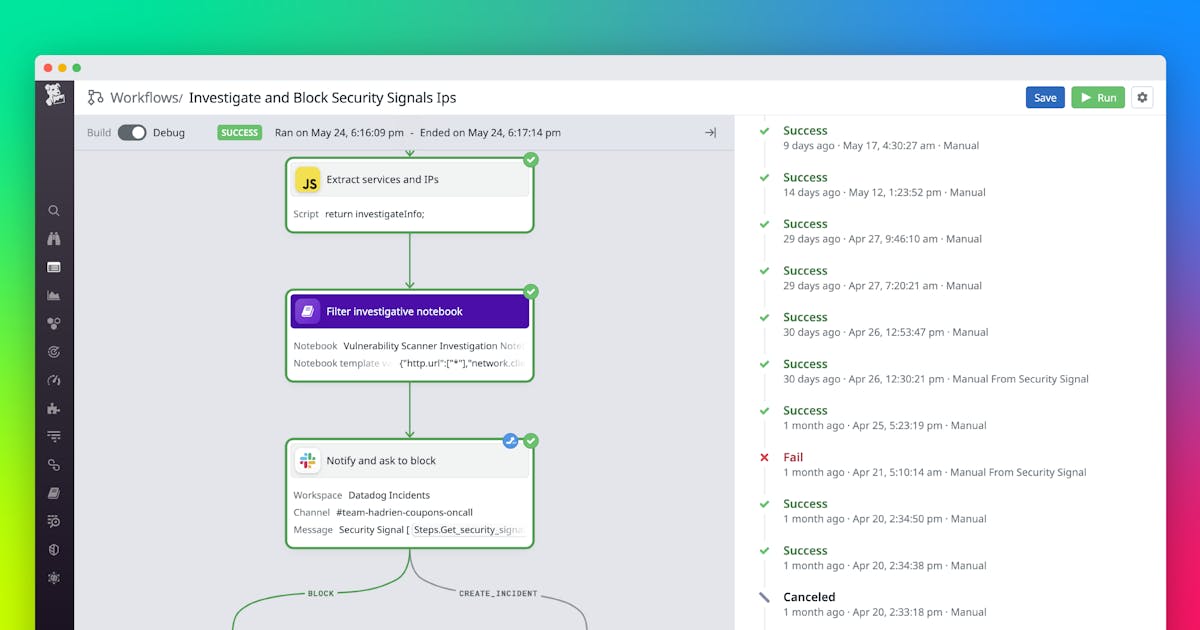Expand the Canceled run from Apr 20
This screenshot has width=1200, height=630.
point(809,597)
